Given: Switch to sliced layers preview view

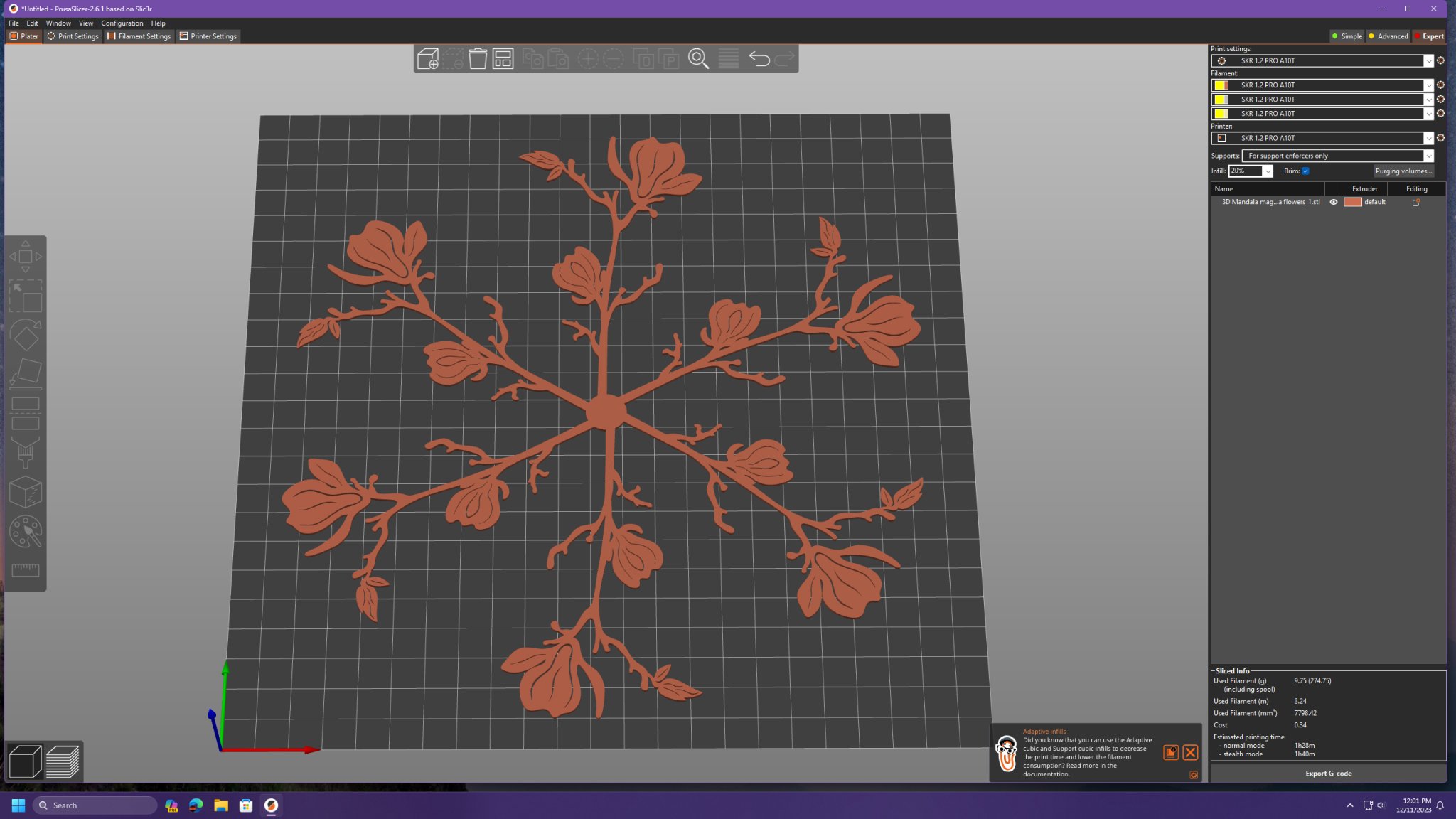Looking at the screenshot, I should point(63,761).
